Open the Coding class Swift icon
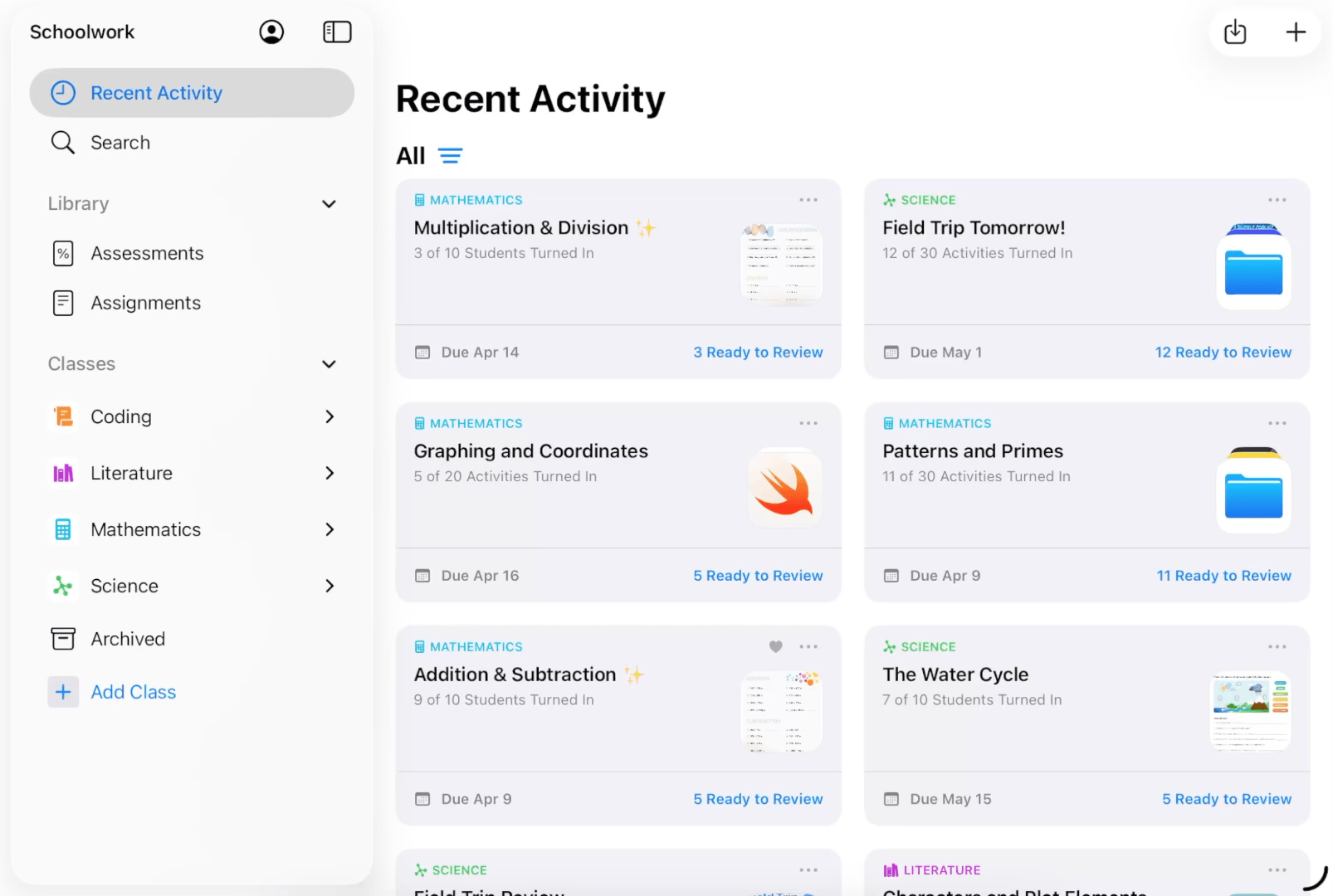Viewport: 1333px width, 896px height. (63, 416)
